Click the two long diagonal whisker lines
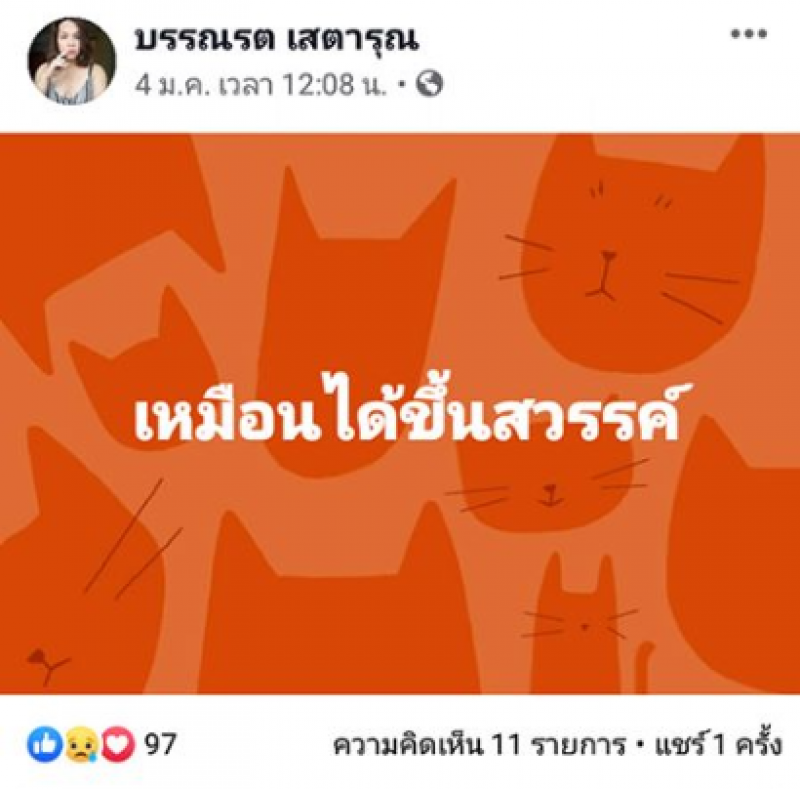 pyautogui.click(x=133, y=538)
